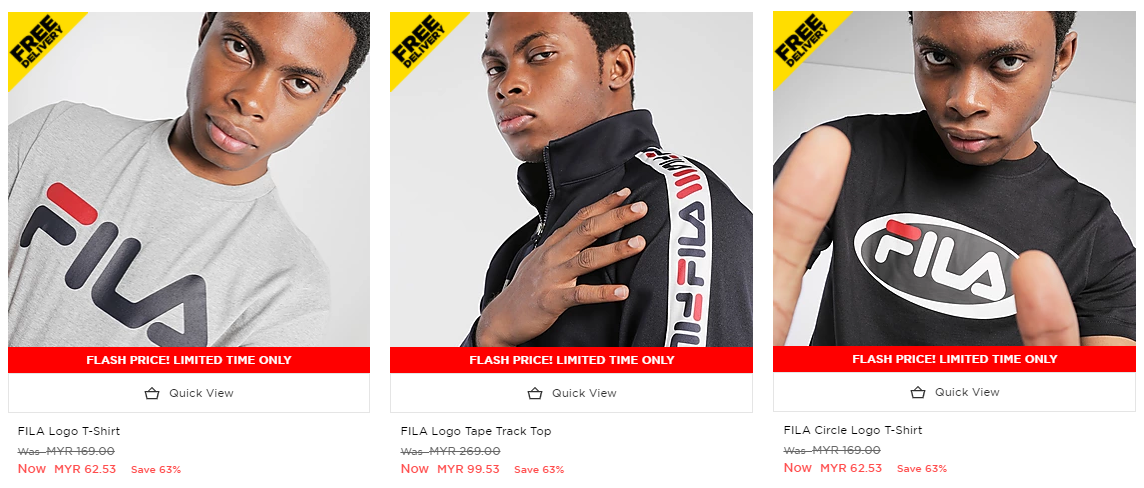Open Quick View for FILA Logo Tape Track Top
Image resolution: width=1144 pixels, height=488 pixels.
[571, 393]
